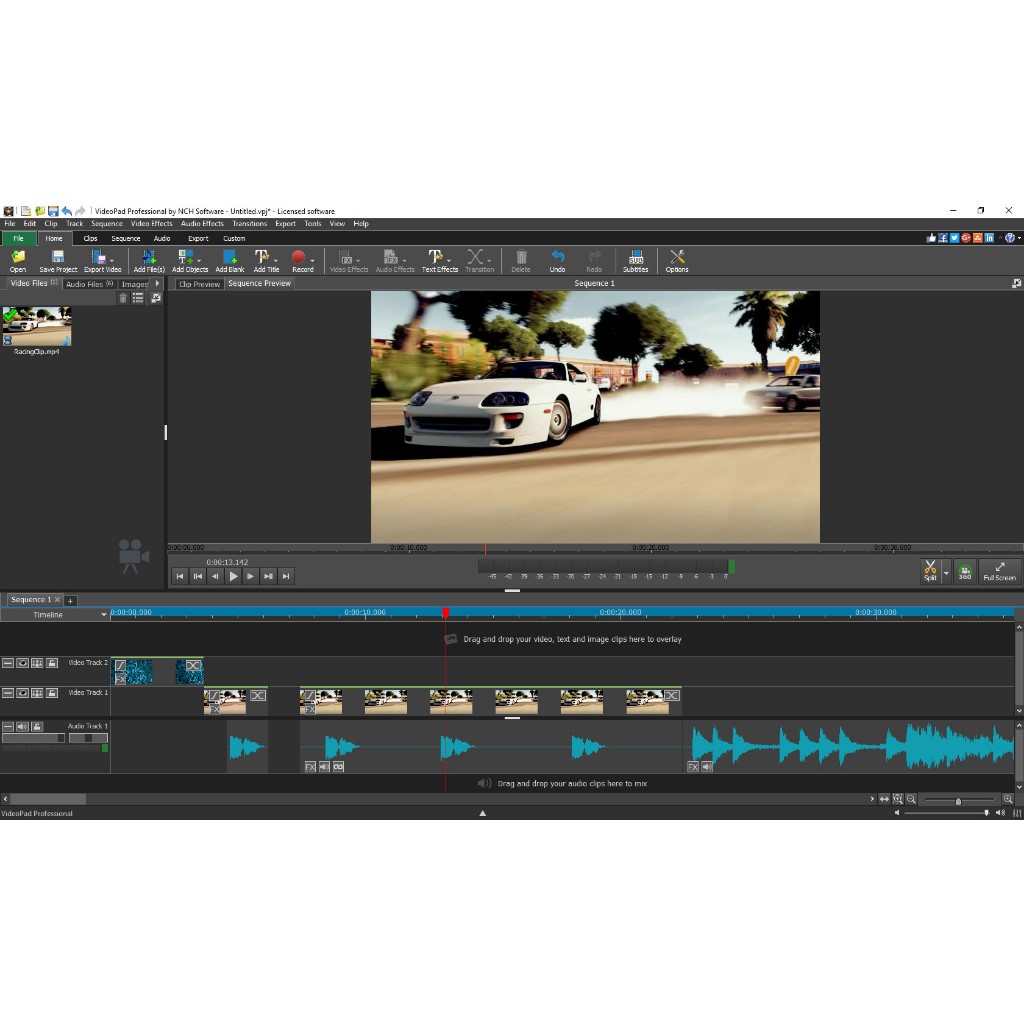This screenshot has width=1024, height=1024.
Task: Click the Add File(s) toolbar icon
Action: 148,259
